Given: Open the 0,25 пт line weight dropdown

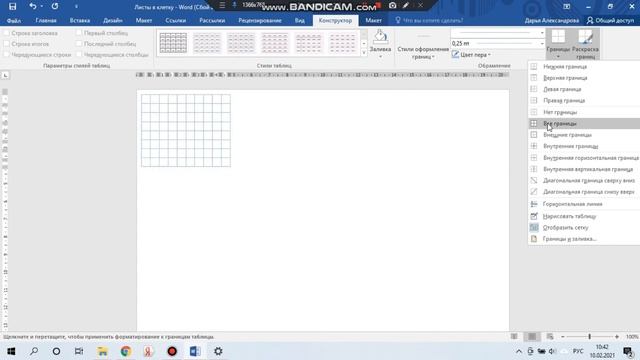Looking at the screenshot, I should tap(542, 43).
